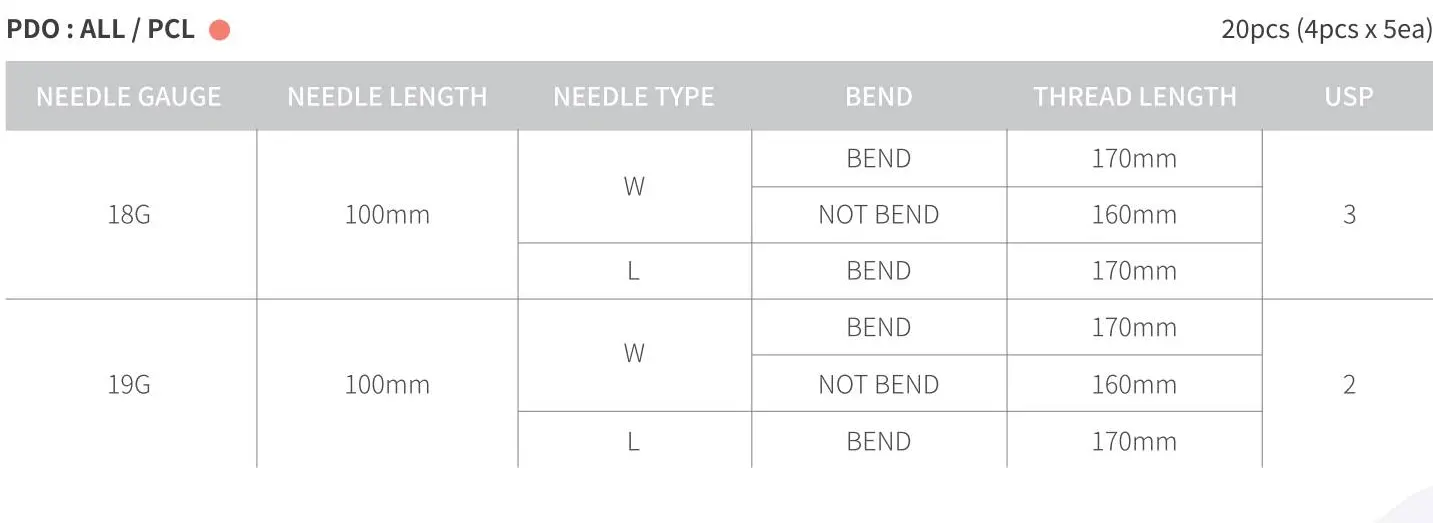This screenshot has height=523, width=1433.
Task: Select the 160mm thread length for 19G
Action: click(x=1134, y=385)
